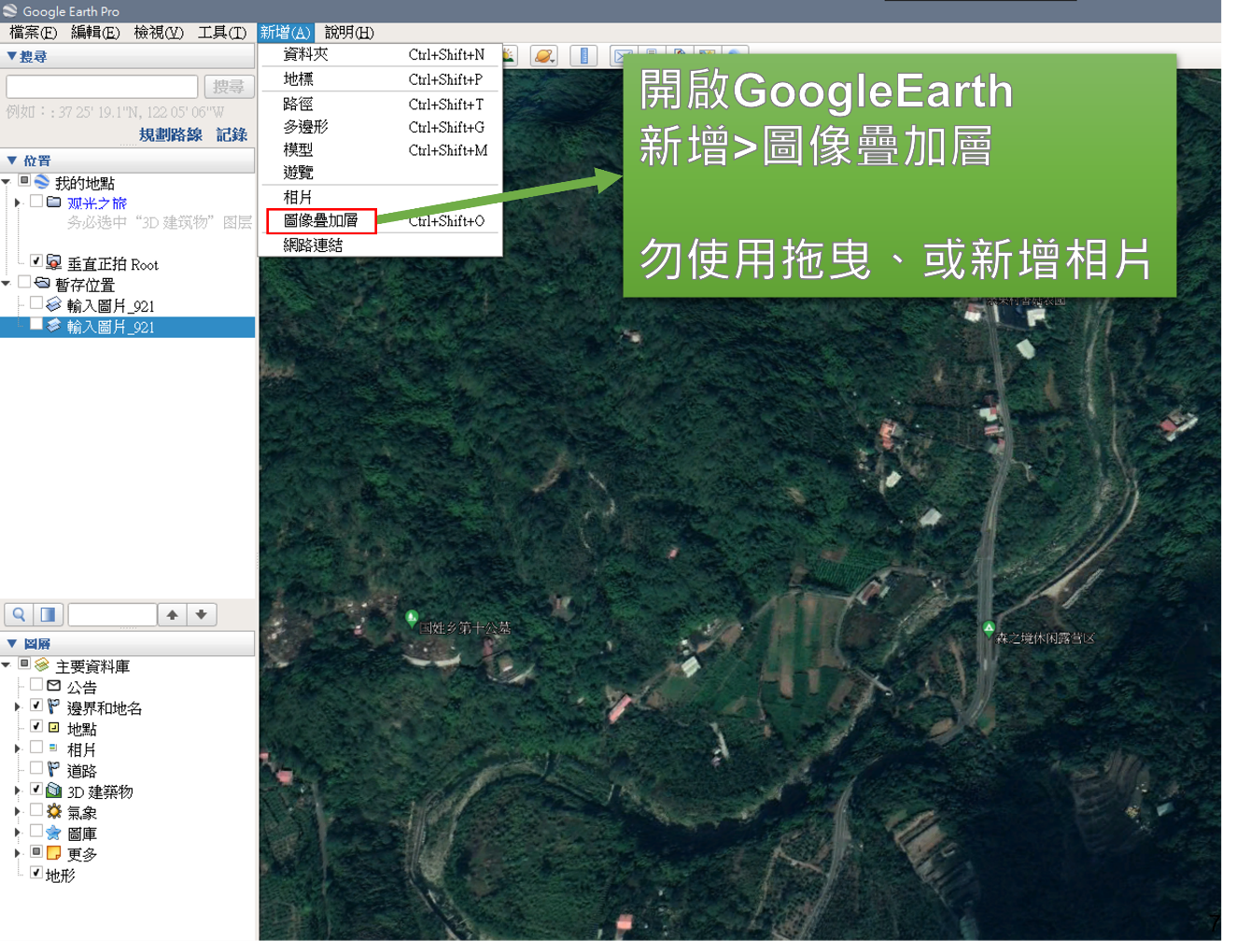Uncheck the 垂直正拍 Root checkbox
This screenshot has height=952, width=1236.
(x=36, y=261)
